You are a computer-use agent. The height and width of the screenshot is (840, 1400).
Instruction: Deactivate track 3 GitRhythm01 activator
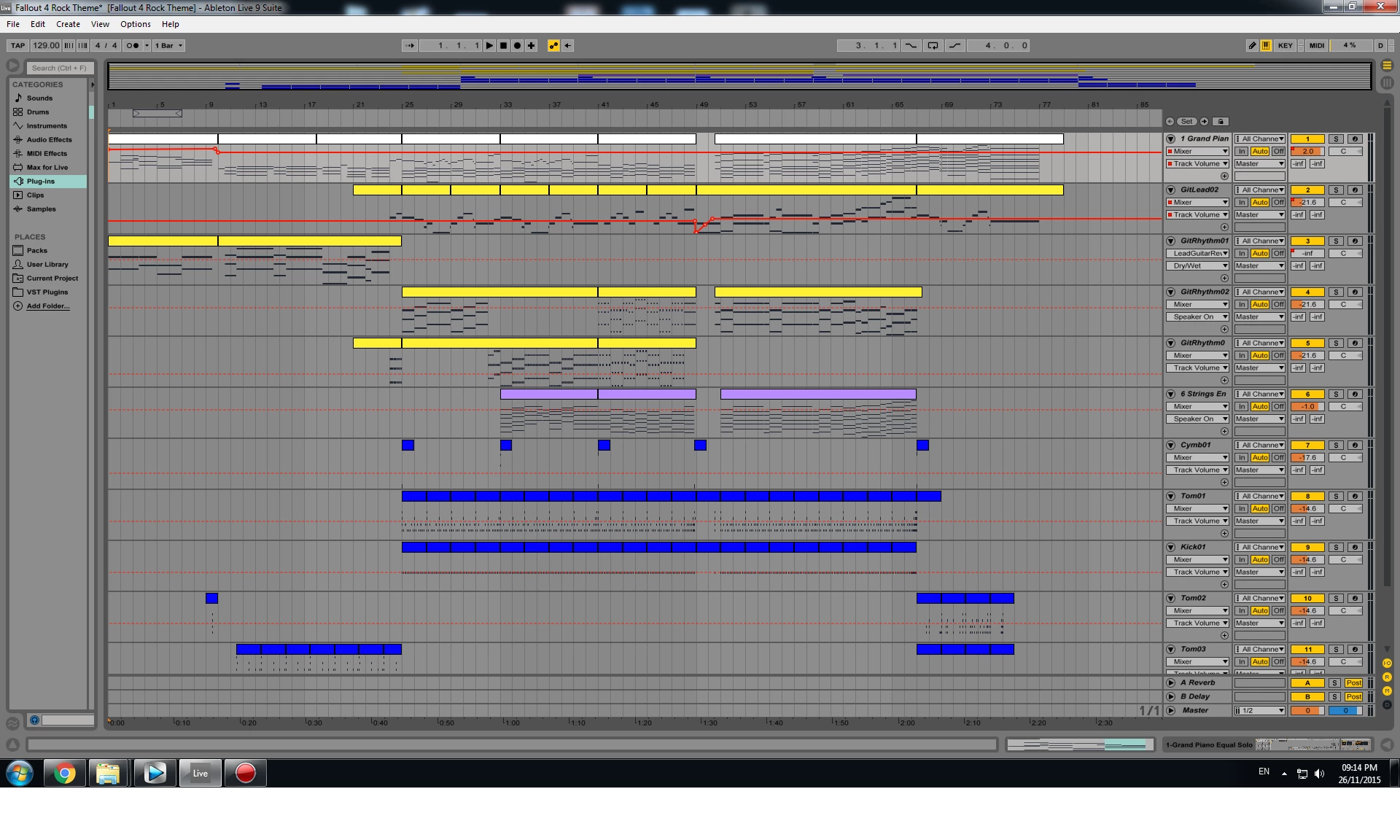[x=1307, y=241]
